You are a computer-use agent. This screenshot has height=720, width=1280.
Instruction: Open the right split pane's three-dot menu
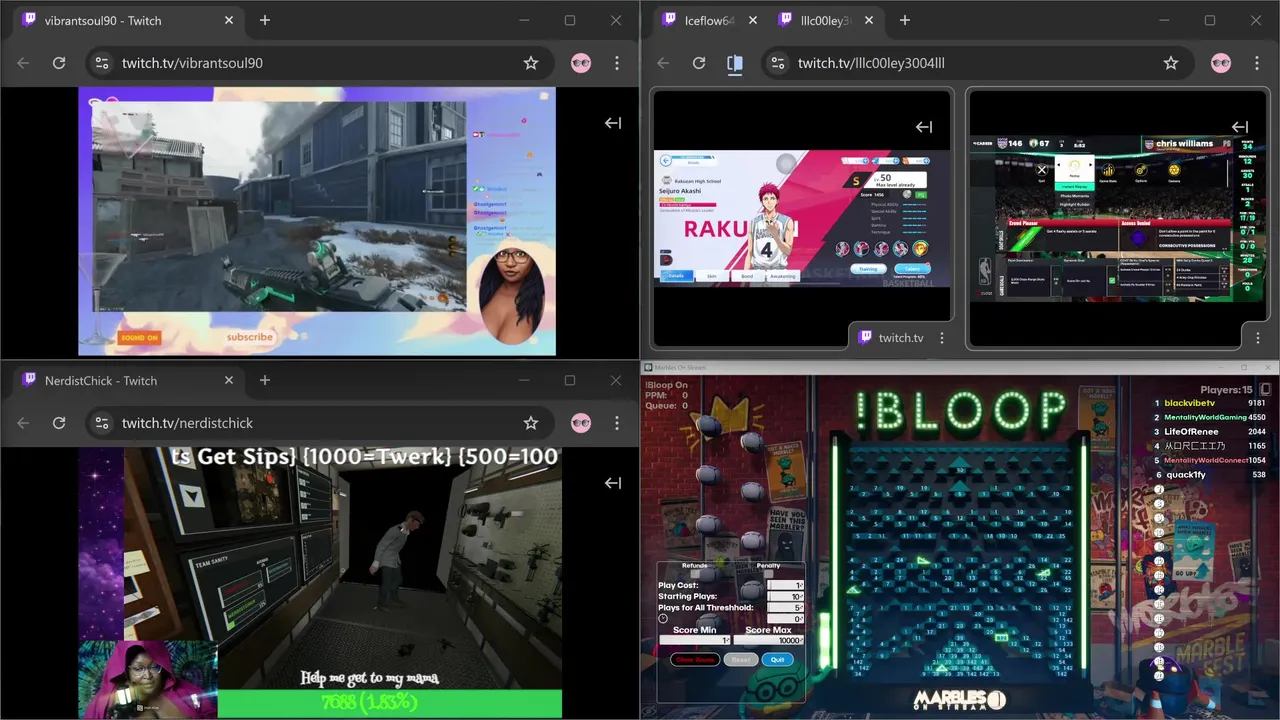coord(1258,338)
